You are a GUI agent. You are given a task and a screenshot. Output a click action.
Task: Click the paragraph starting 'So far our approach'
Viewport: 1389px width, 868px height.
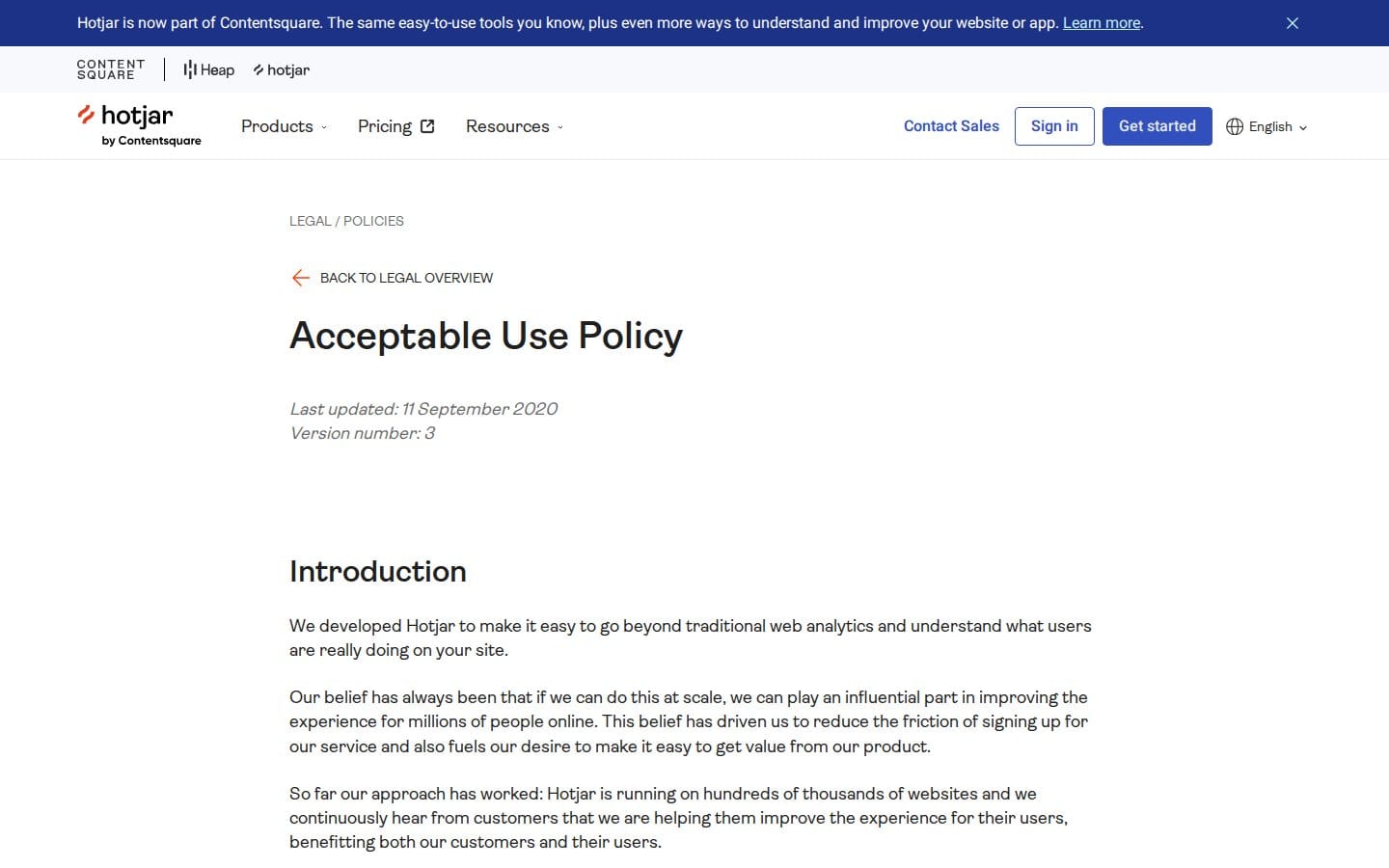tap(679, 818)
